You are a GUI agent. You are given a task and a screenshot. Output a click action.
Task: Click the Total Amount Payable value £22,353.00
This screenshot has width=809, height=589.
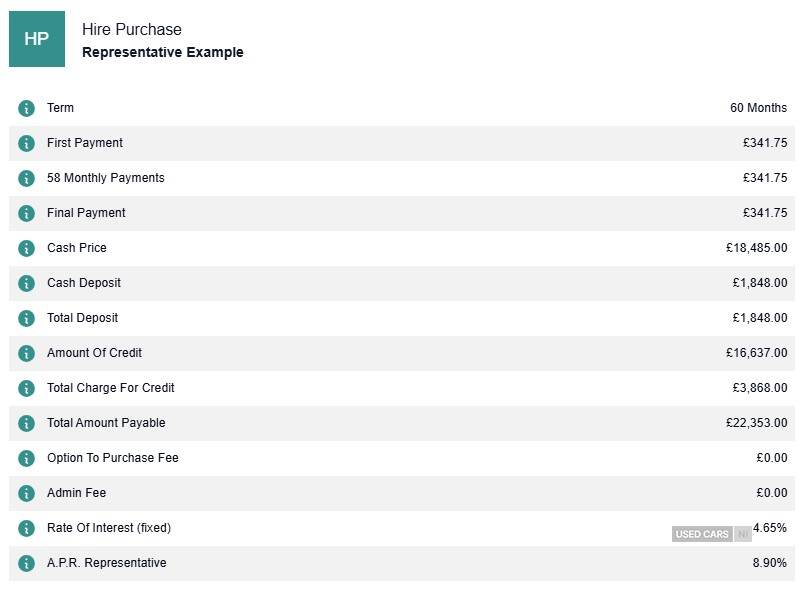click(756, 423)
